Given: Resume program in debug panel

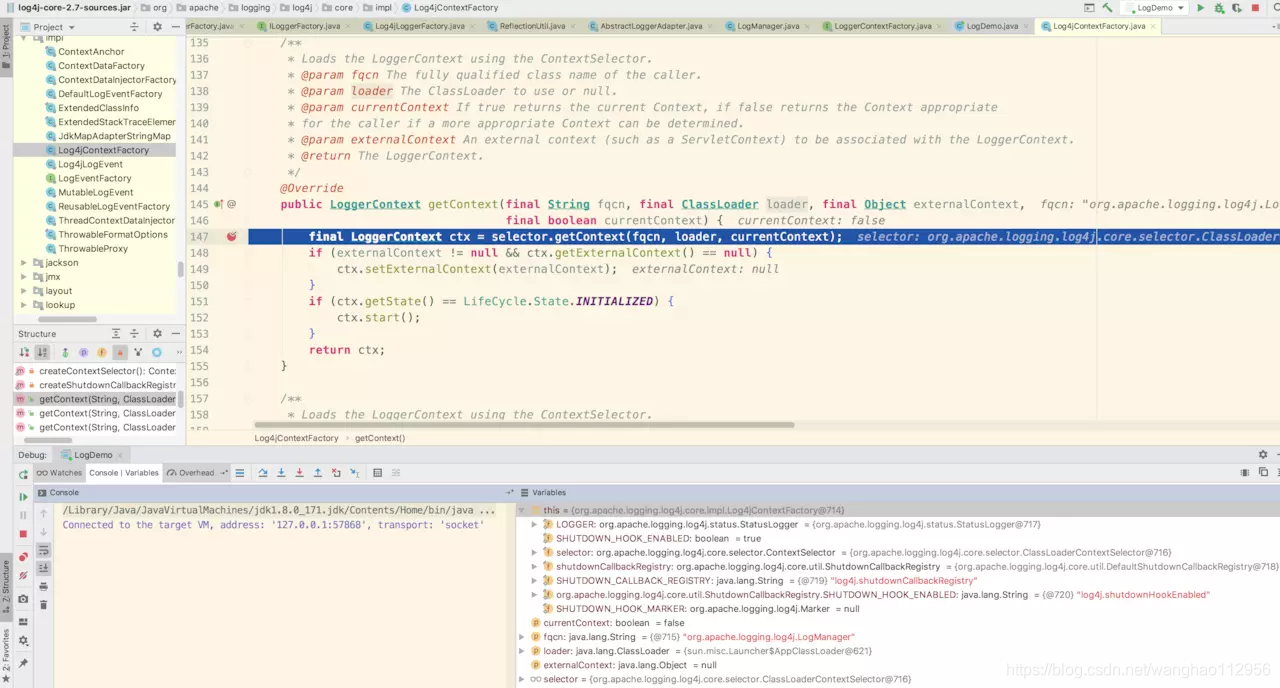Looking at the screenshot, I should (23, 497).
